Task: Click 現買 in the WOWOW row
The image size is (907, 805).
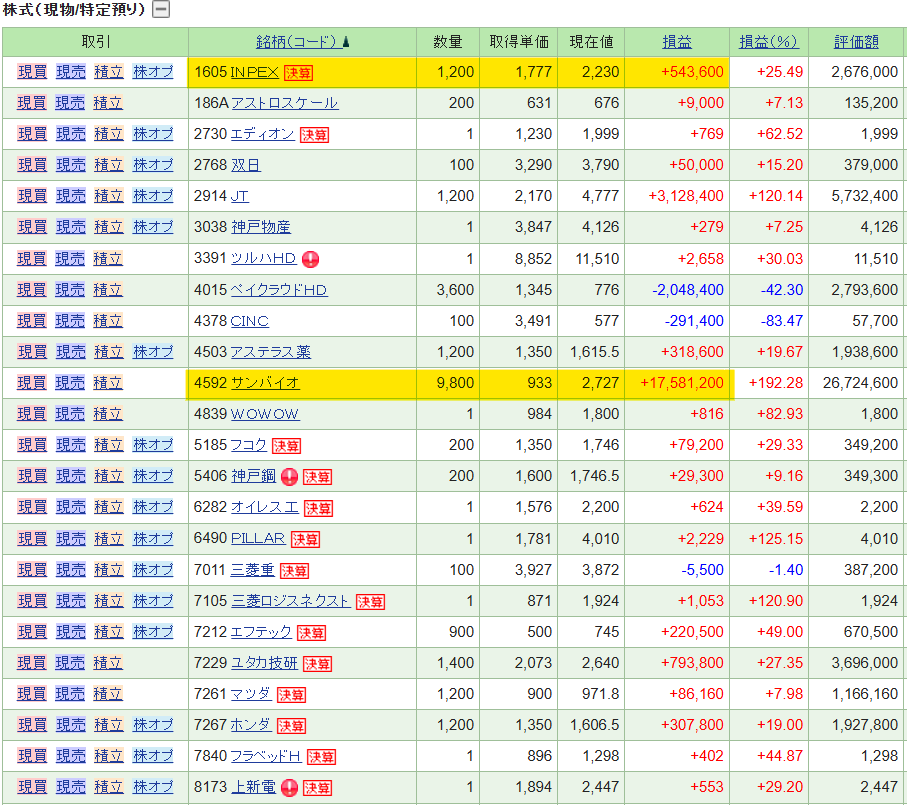Action: coord(32,414)
